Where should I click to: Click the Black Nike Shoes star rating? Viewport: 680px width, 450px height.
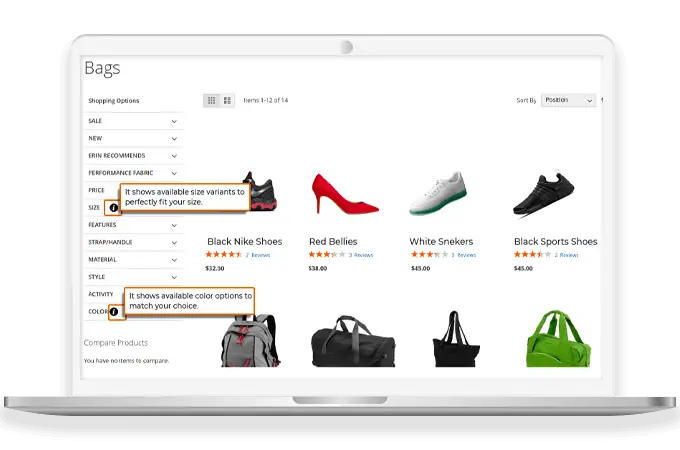(x=224, y=254)
